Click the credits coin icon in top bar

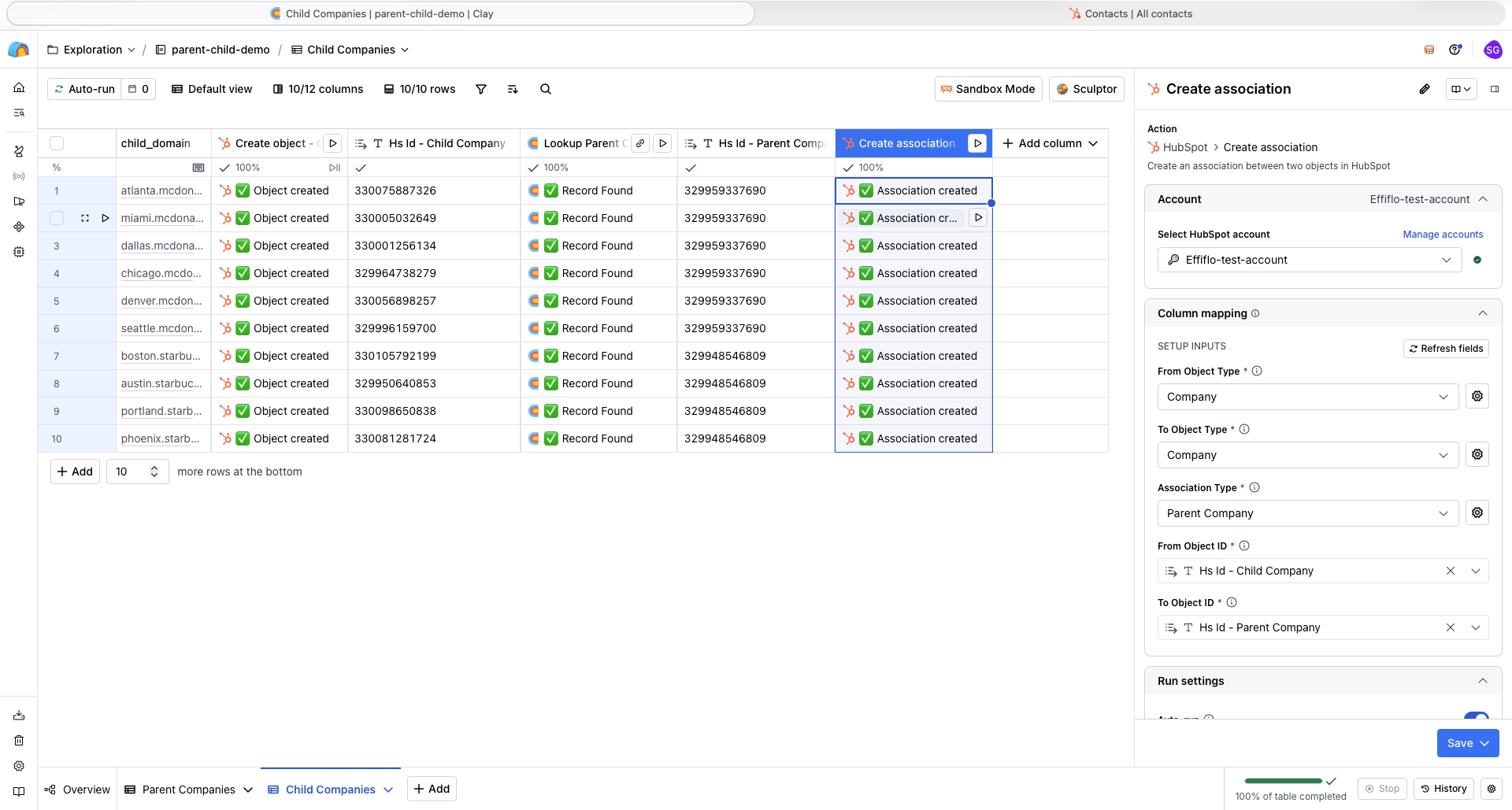coord(1429,50)
